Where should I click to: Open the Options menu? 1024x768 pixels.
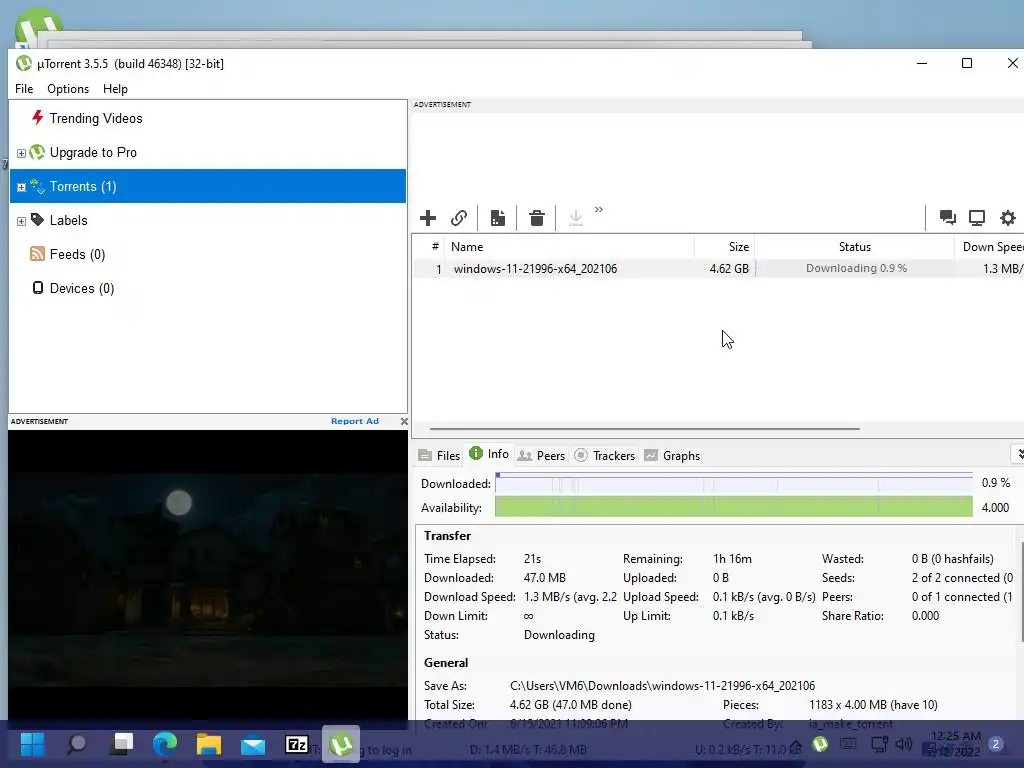click(x=68, y=89)
